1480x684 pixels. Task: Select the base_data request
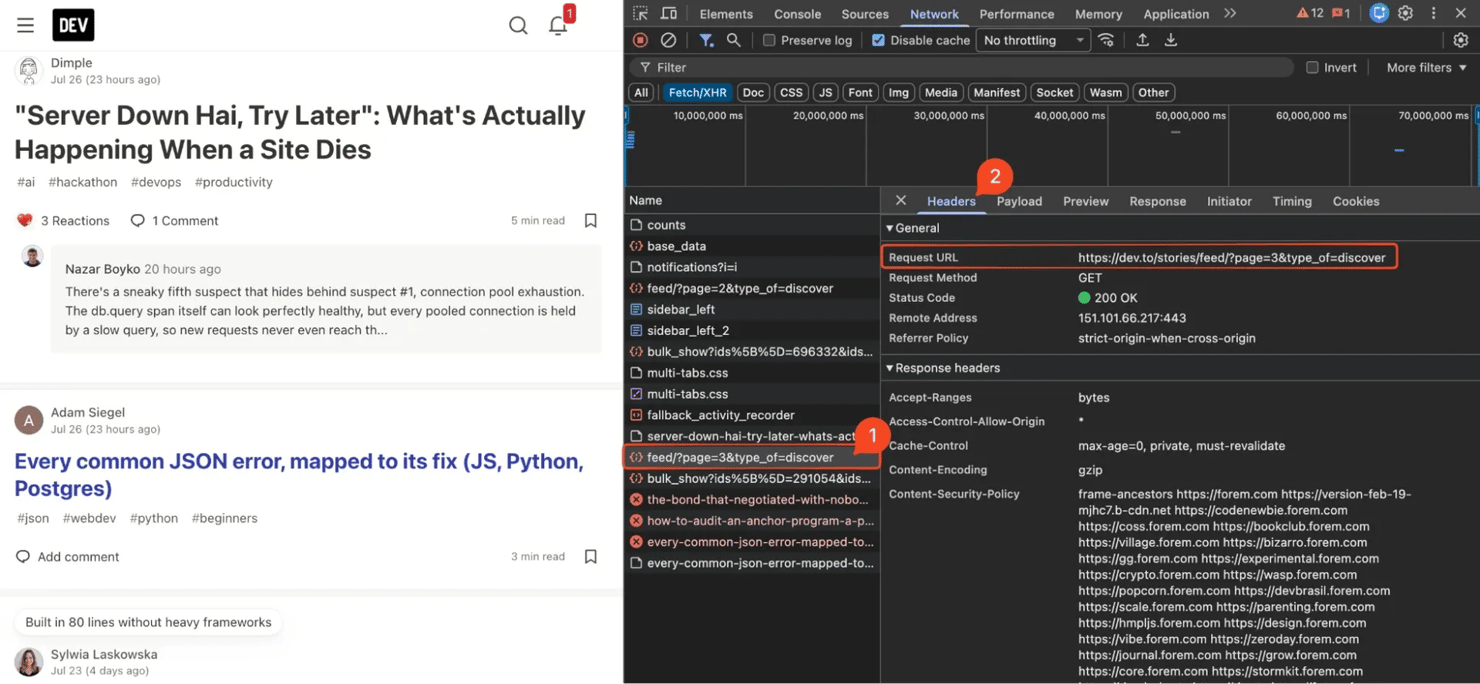tap(751, 246)
